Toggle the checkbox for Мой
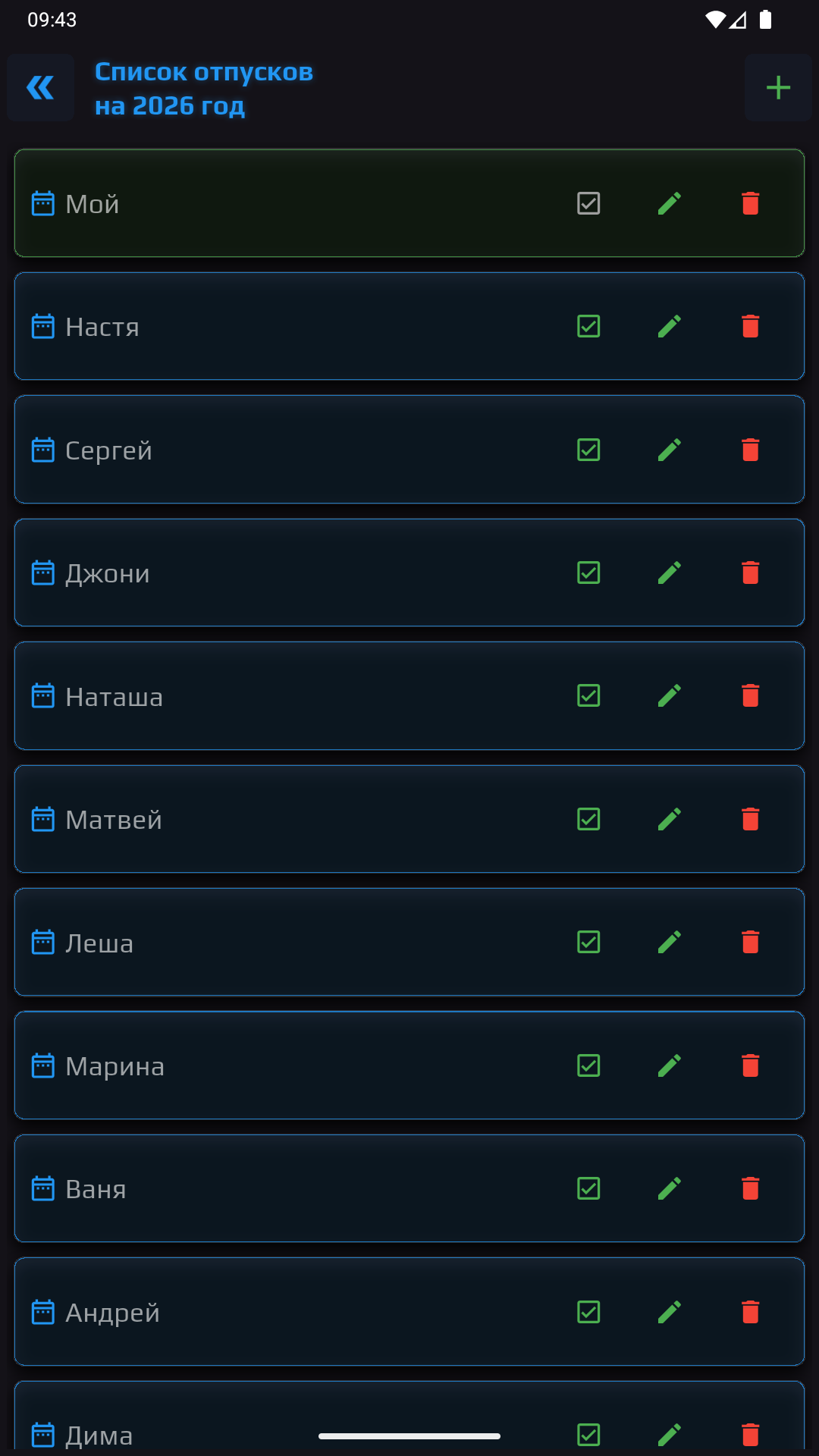Viewport: 819px width, 1456px height. coord(588,203)
